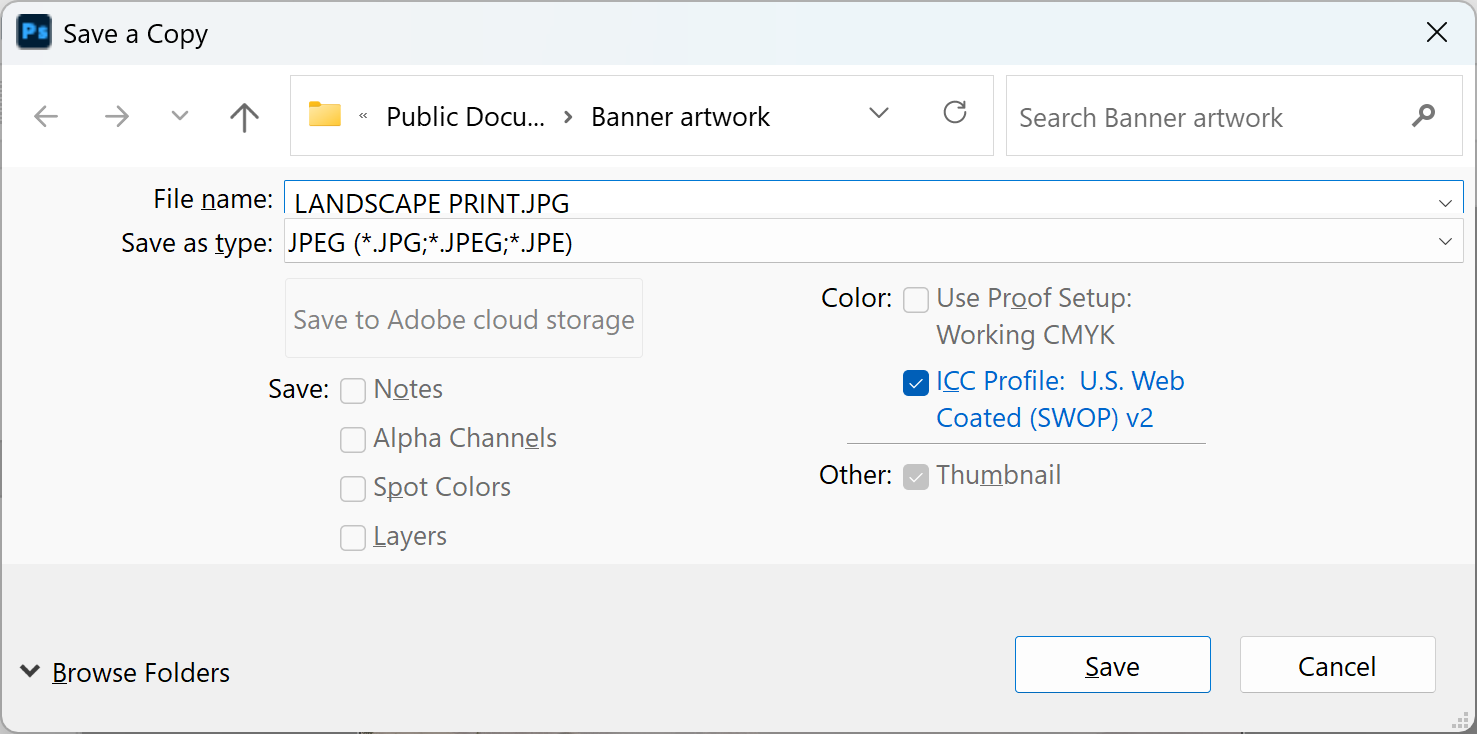Screen dimensions: 1477x734
Task: Expand Browse Folders
Action: click(125, 672)
